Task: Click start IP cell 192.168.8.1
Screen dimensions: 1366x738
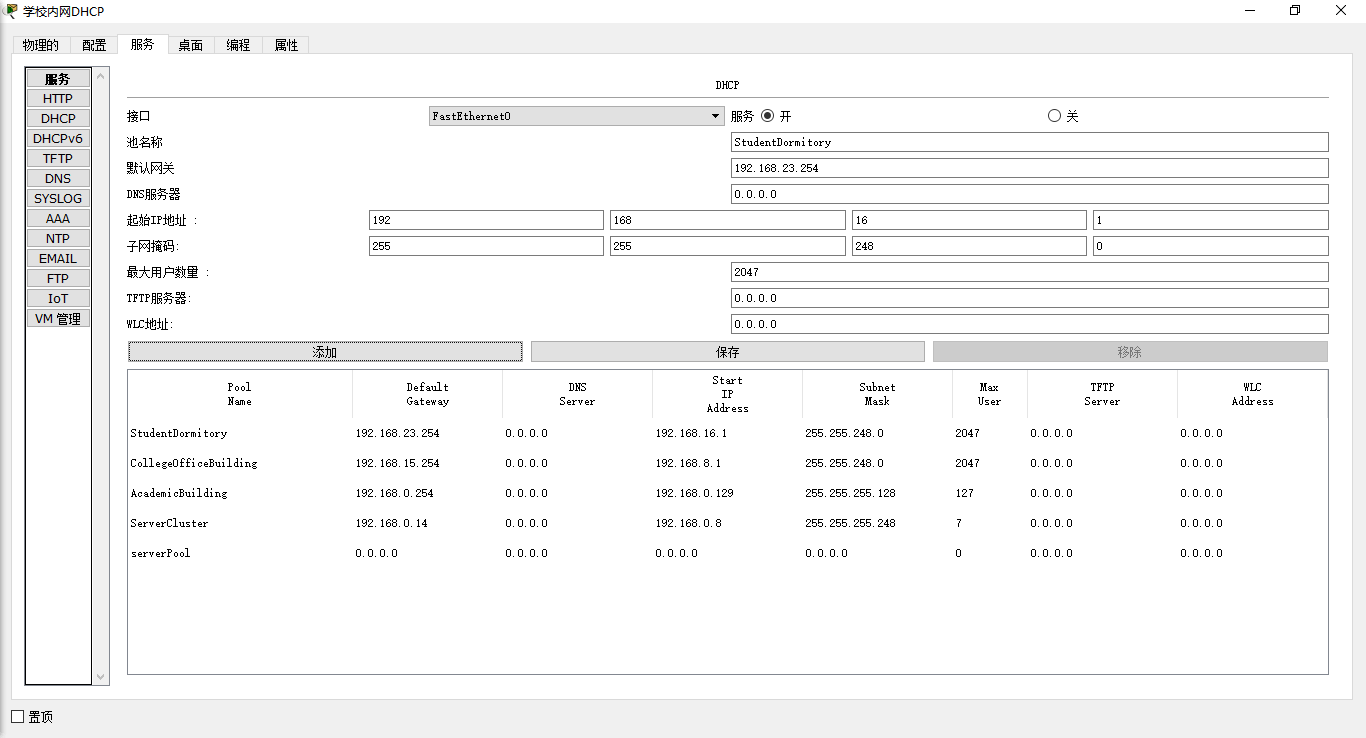Action: [688, 464]
